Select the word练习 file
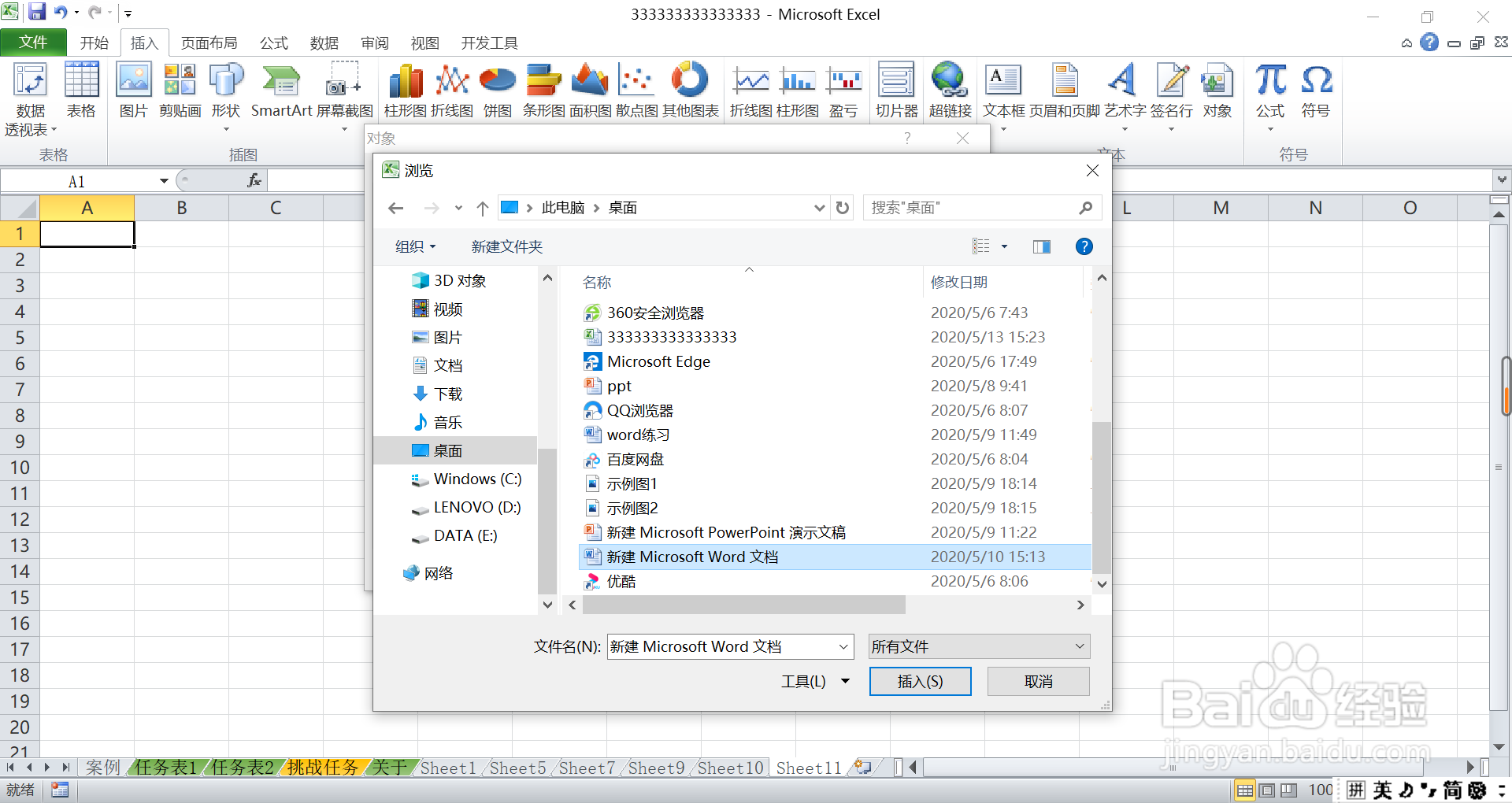The height and width of the screenshot is (803, 1512). click(638, 435)
